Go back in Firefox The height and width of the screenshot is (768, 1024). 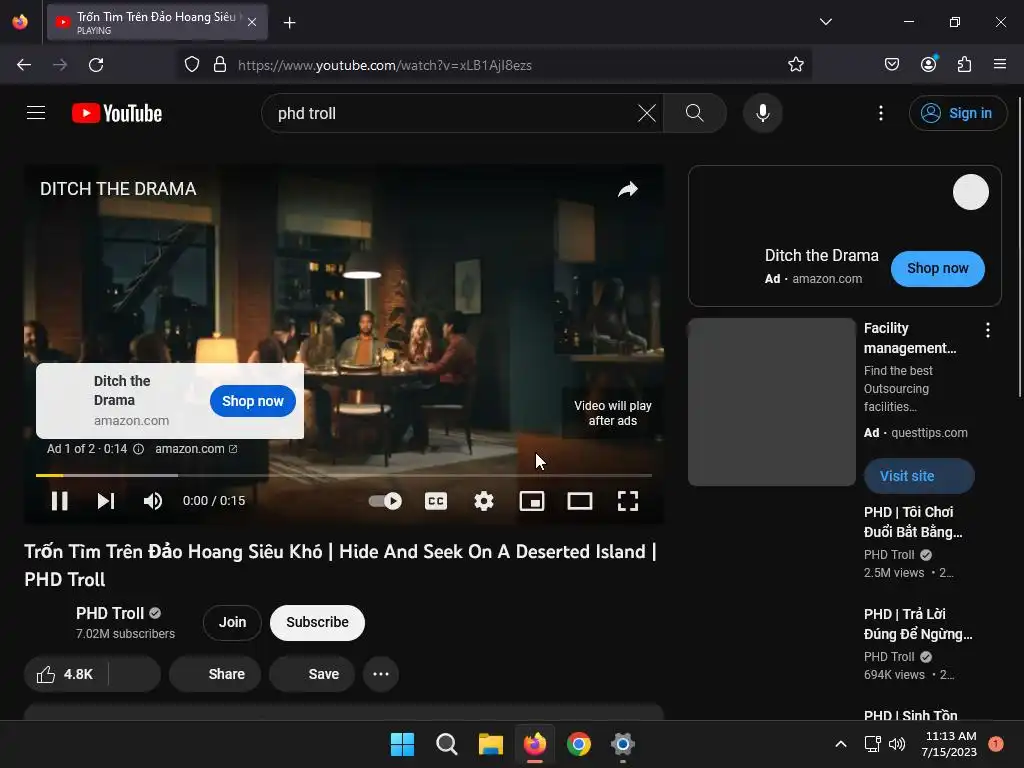tap(24, 65)
